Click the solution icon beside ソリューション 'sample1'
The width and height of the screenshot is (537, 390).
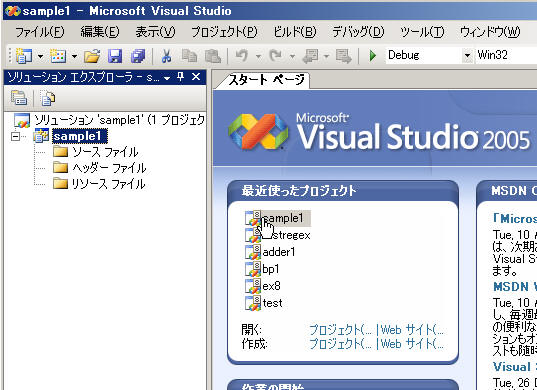pos(22,121)
